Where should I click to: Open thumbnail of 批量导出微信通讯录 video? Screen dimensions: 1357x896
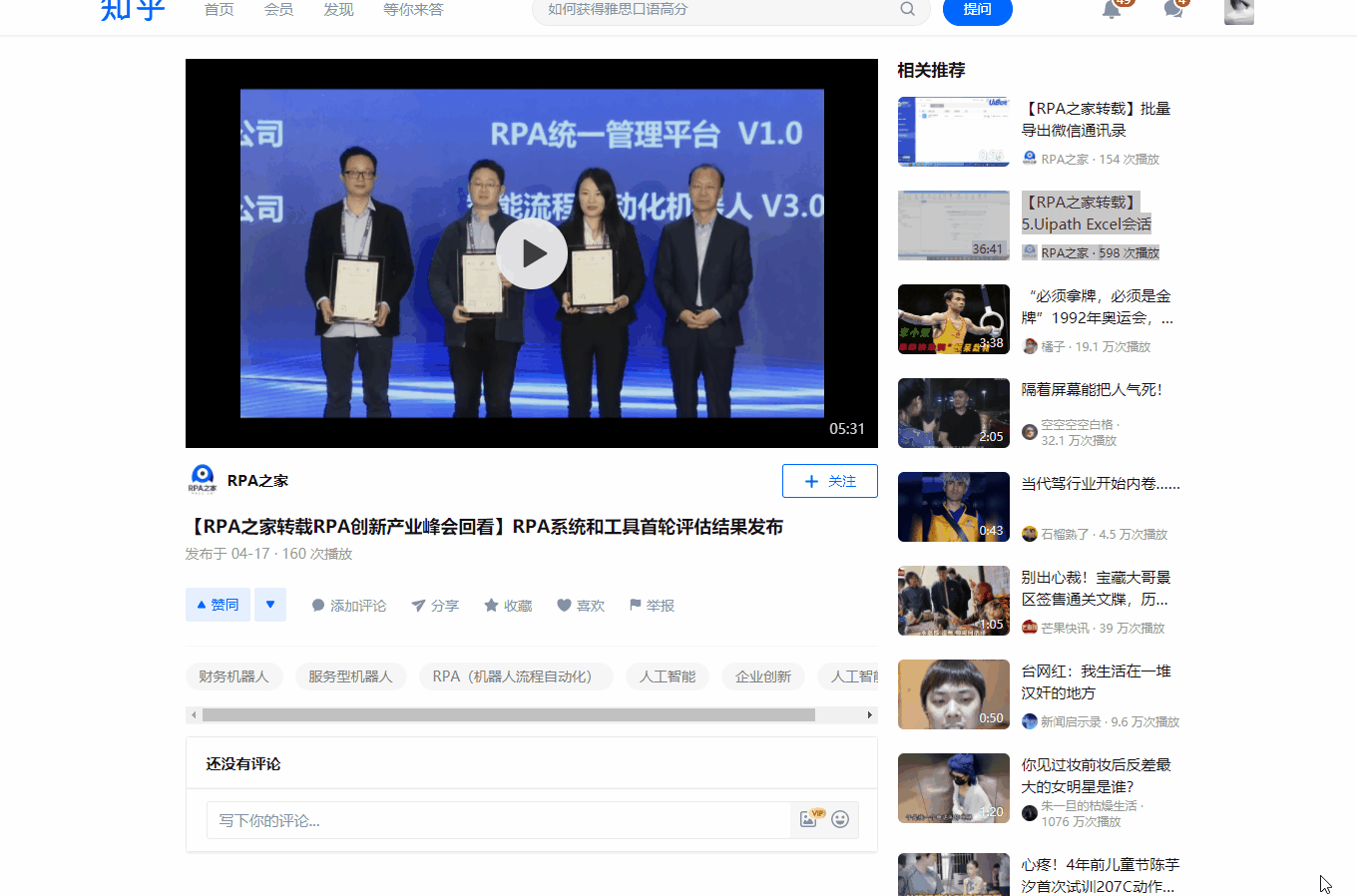point(954,132)
